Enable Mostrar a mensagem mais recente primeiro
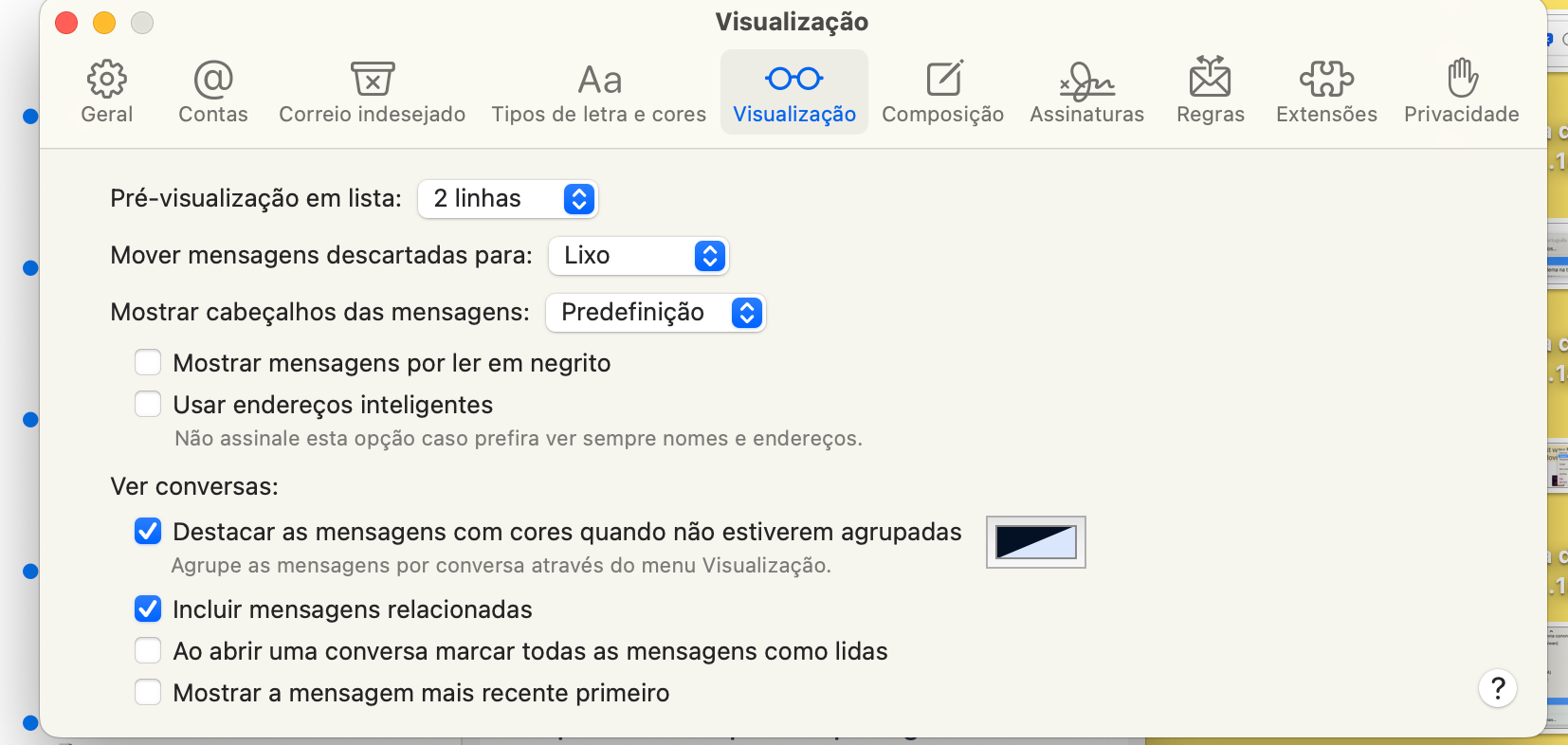Image resolution: width=1568 pixels, height=745 pixels. click(x=148, y=693)
